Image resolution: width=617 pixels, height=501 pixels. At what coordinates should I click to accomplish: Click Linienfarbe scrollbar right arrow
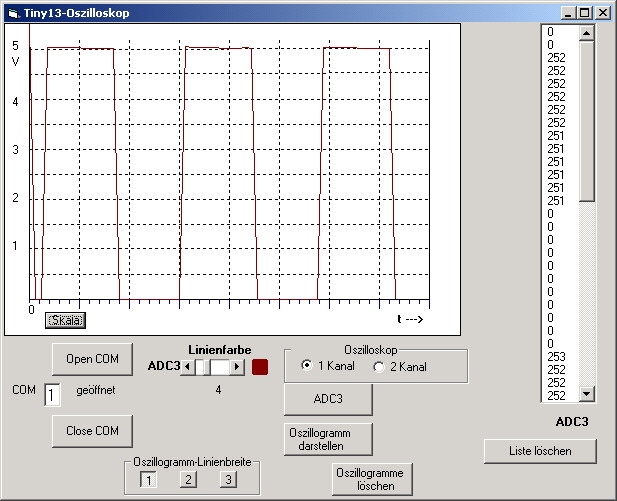point(237,367)
